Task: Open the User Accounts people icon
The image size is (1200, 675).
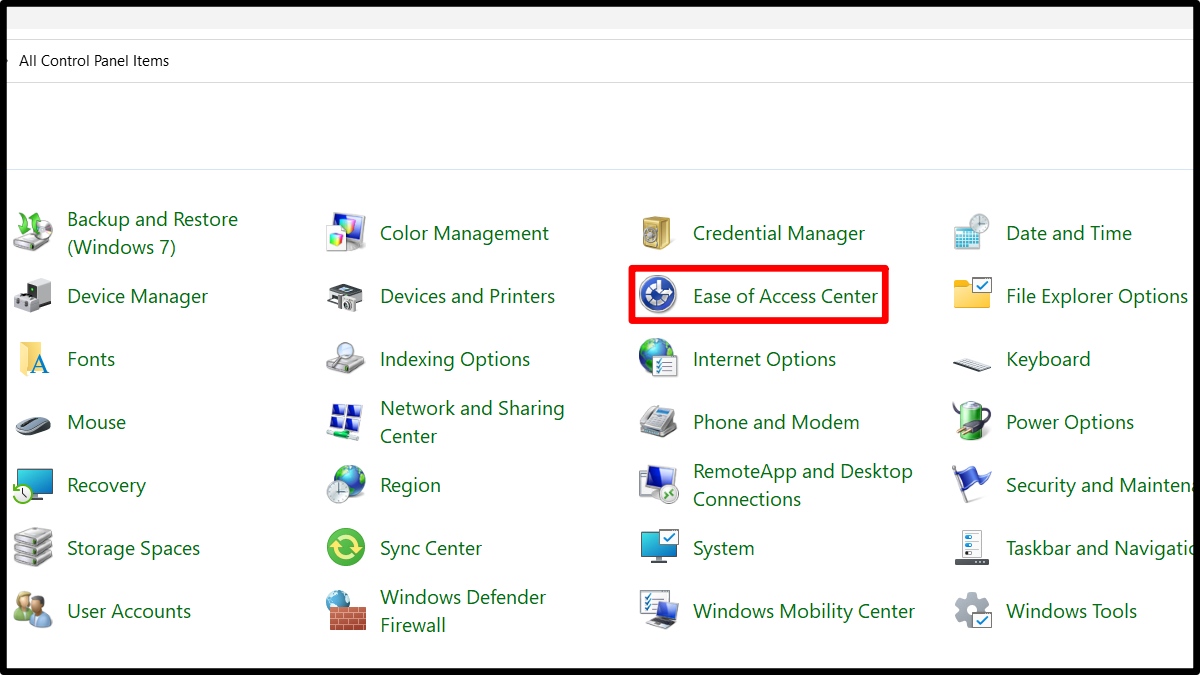Action: (33, 610)
